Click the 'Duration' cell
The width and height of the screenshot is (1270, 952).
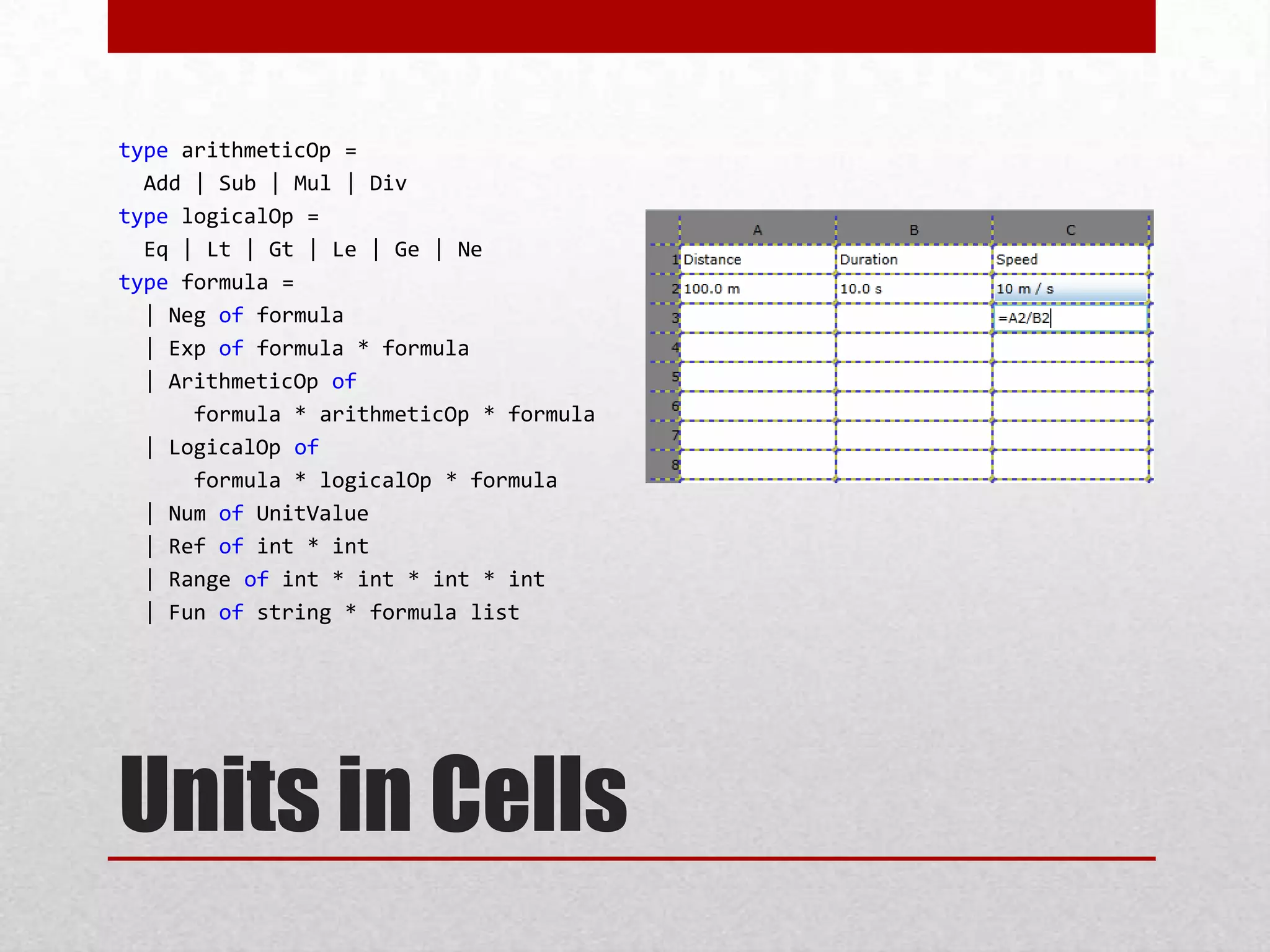(913, 259)
